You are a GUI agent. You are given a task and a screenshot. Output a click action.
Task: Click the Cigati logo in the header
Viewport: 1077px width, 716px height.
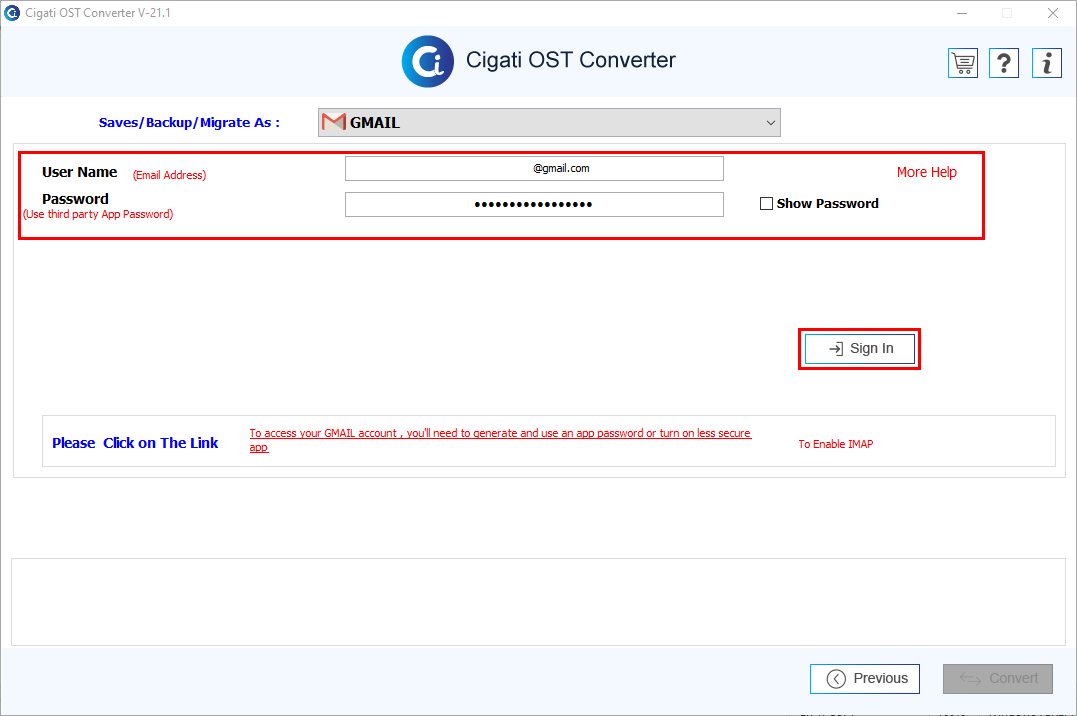(x=427, y=61)
